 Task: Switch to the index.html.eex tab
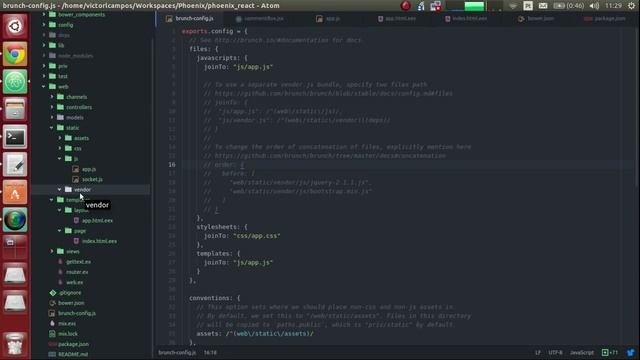pyautogui.click(x=466, y=18)
